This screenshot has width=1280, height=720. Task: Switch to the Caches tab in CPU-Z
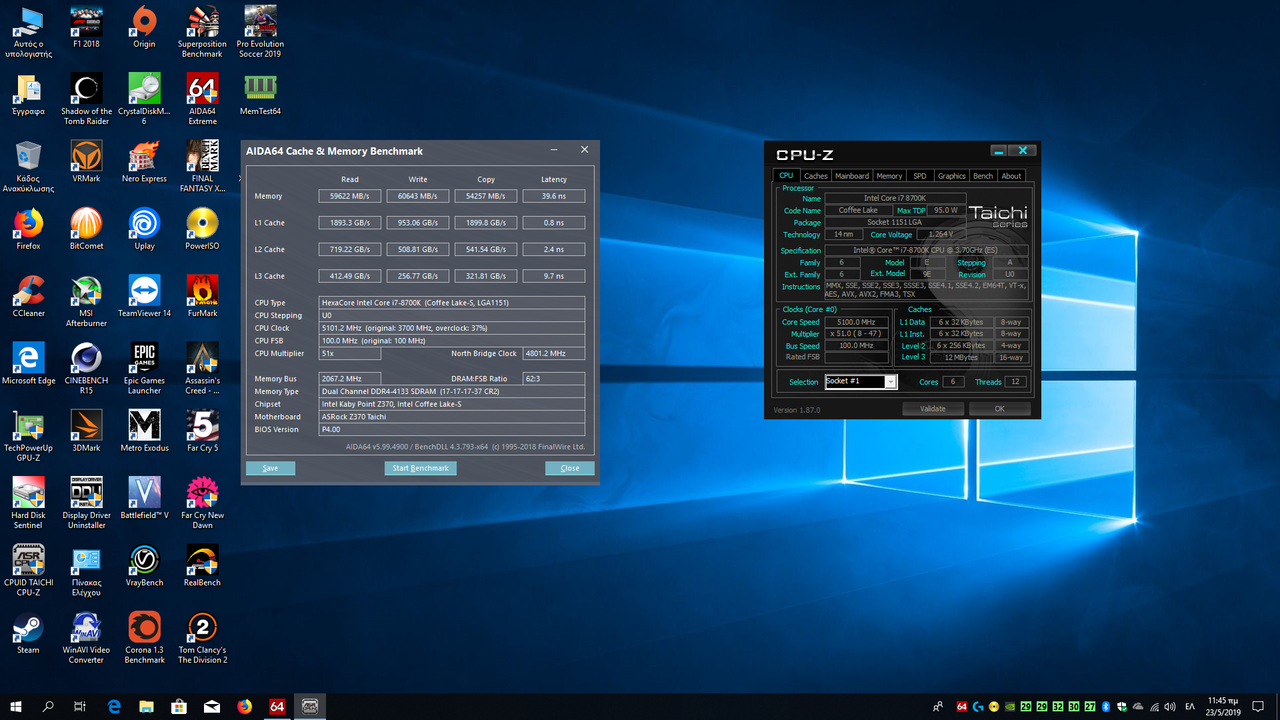pos(816,176)
